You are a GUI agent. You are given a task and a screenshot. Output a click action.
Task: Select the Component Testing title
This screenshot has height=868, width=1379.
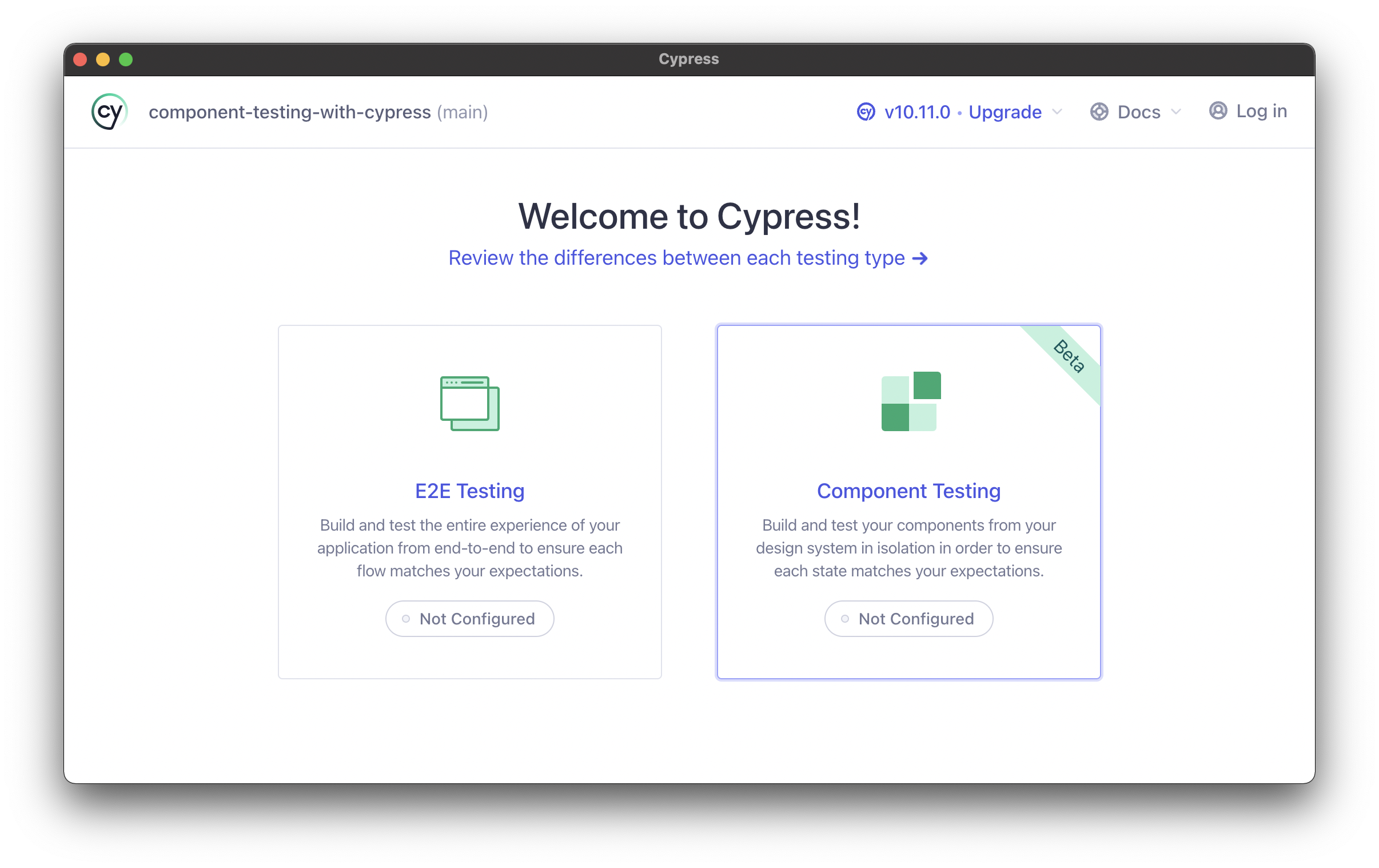click(x=908, y=491)
